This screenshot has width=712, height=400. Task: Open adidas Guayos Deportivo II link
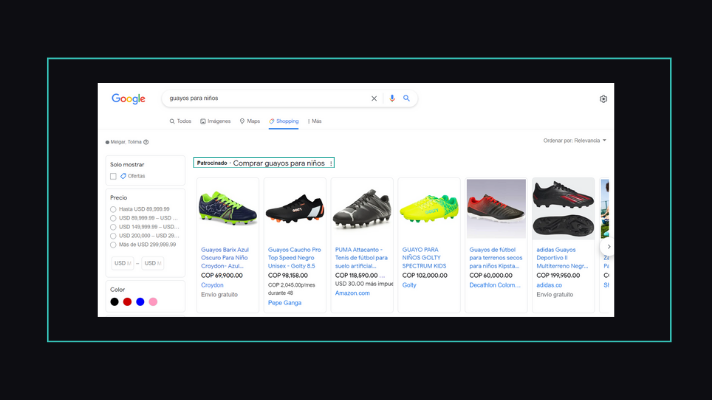tap(563, 258)
